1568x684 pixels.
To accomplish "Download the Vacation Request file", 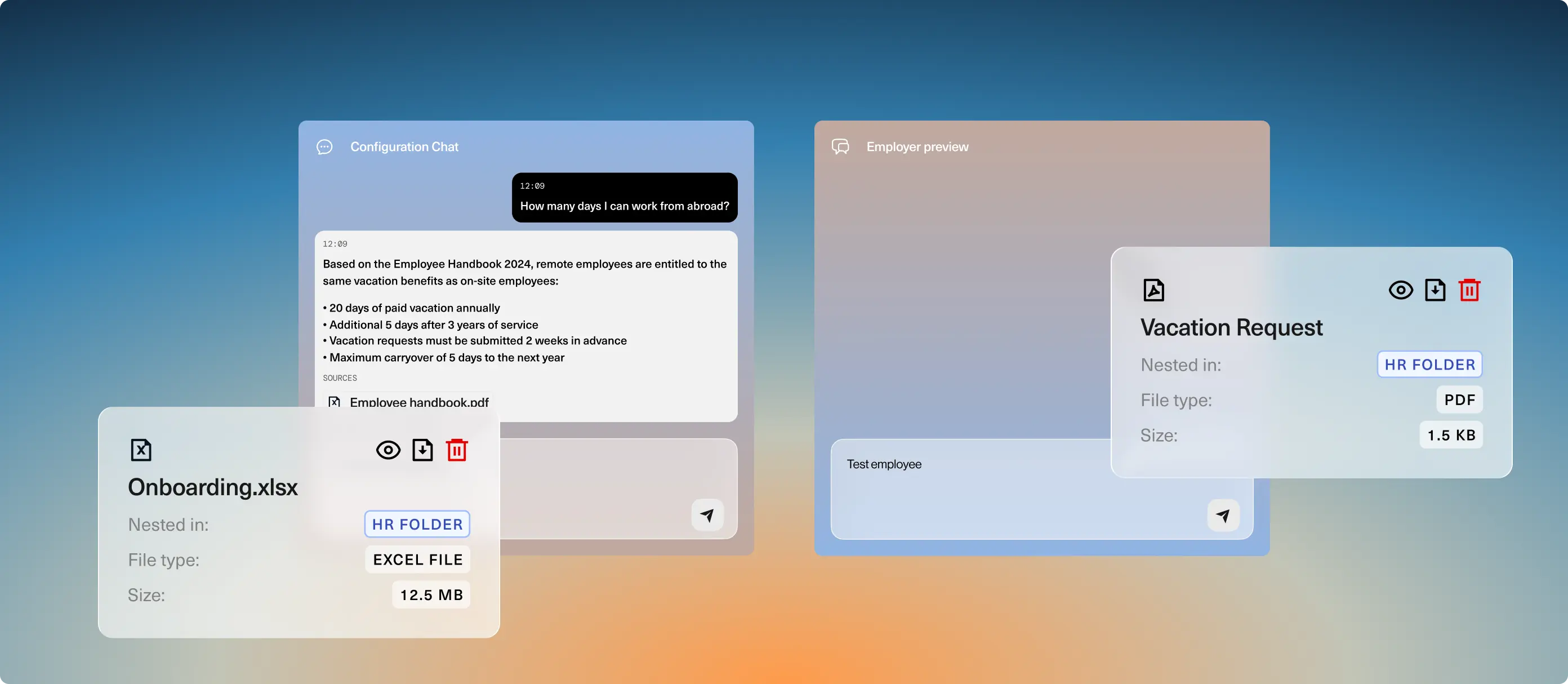I will tap(1435, 290).
